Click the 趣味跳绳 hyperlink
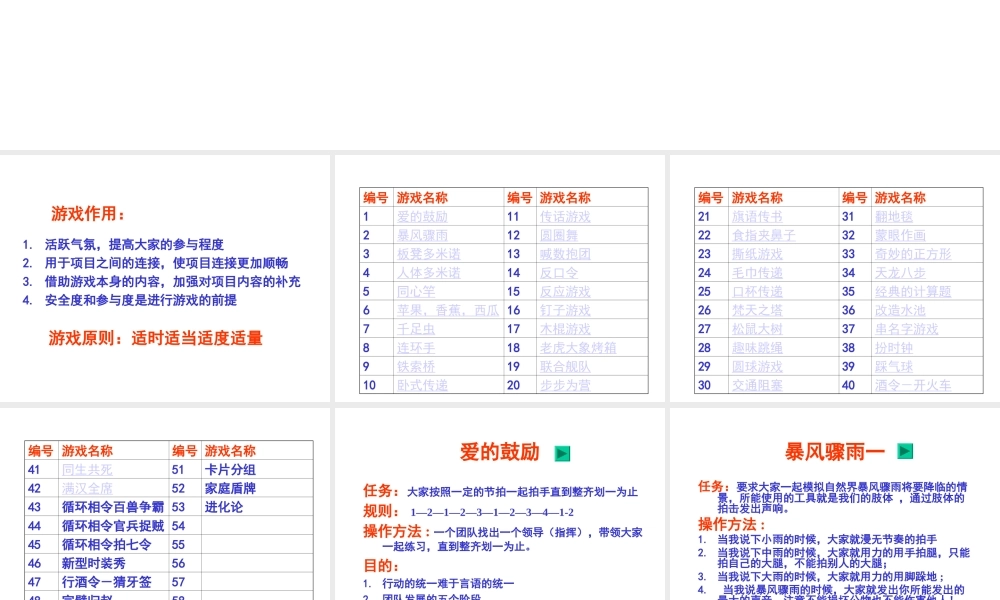The height and width of the screenshot is (600, 1000). pos(757,348)
